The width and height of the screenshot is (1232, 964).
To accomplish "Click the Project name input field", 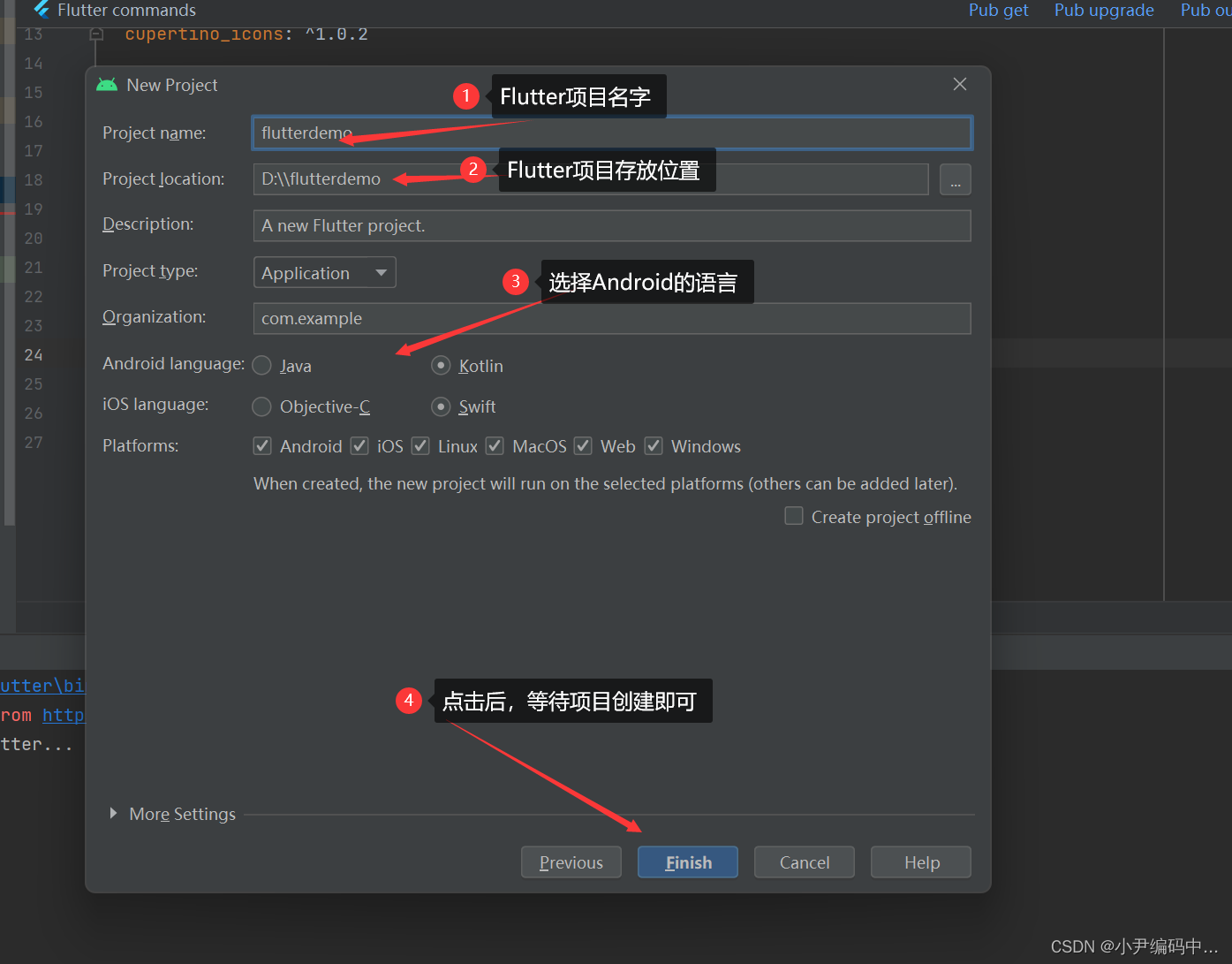I will (x=612, y=133).
